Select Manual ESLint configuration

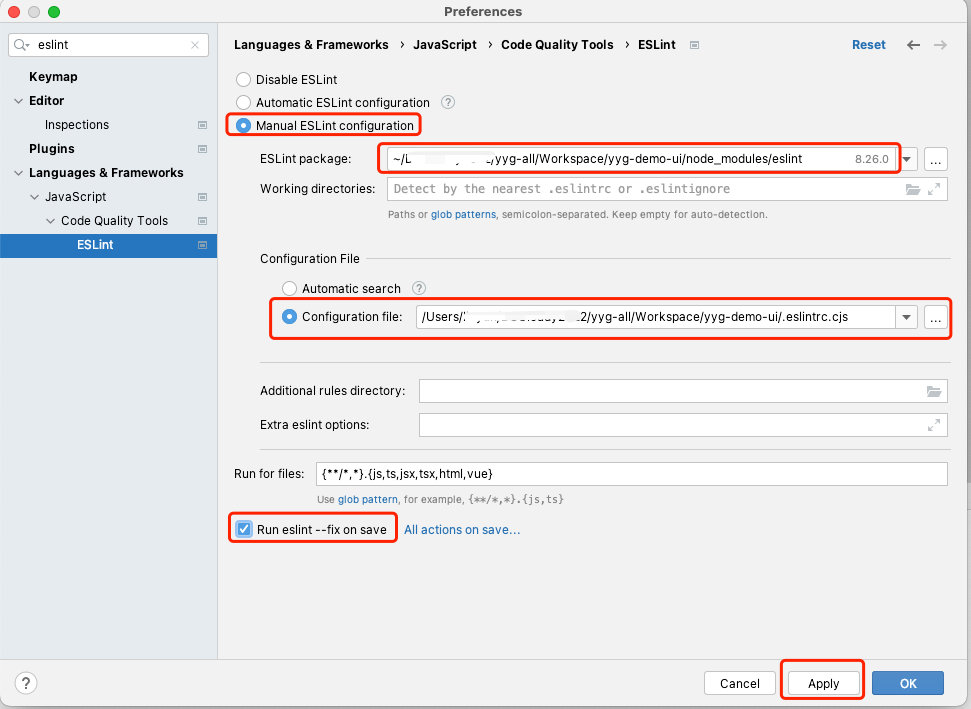click(x=243, y=126)
